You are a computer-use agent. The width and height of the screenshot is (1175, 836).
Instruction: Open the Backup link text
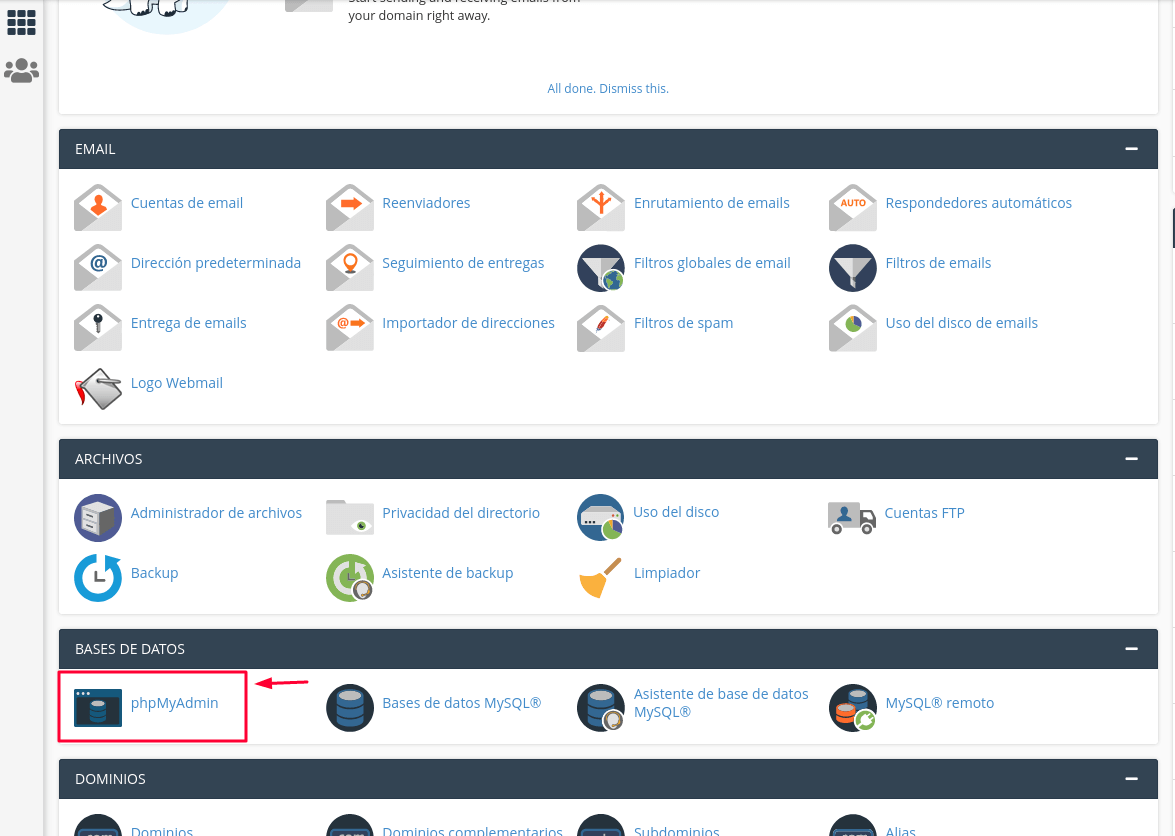154,573
